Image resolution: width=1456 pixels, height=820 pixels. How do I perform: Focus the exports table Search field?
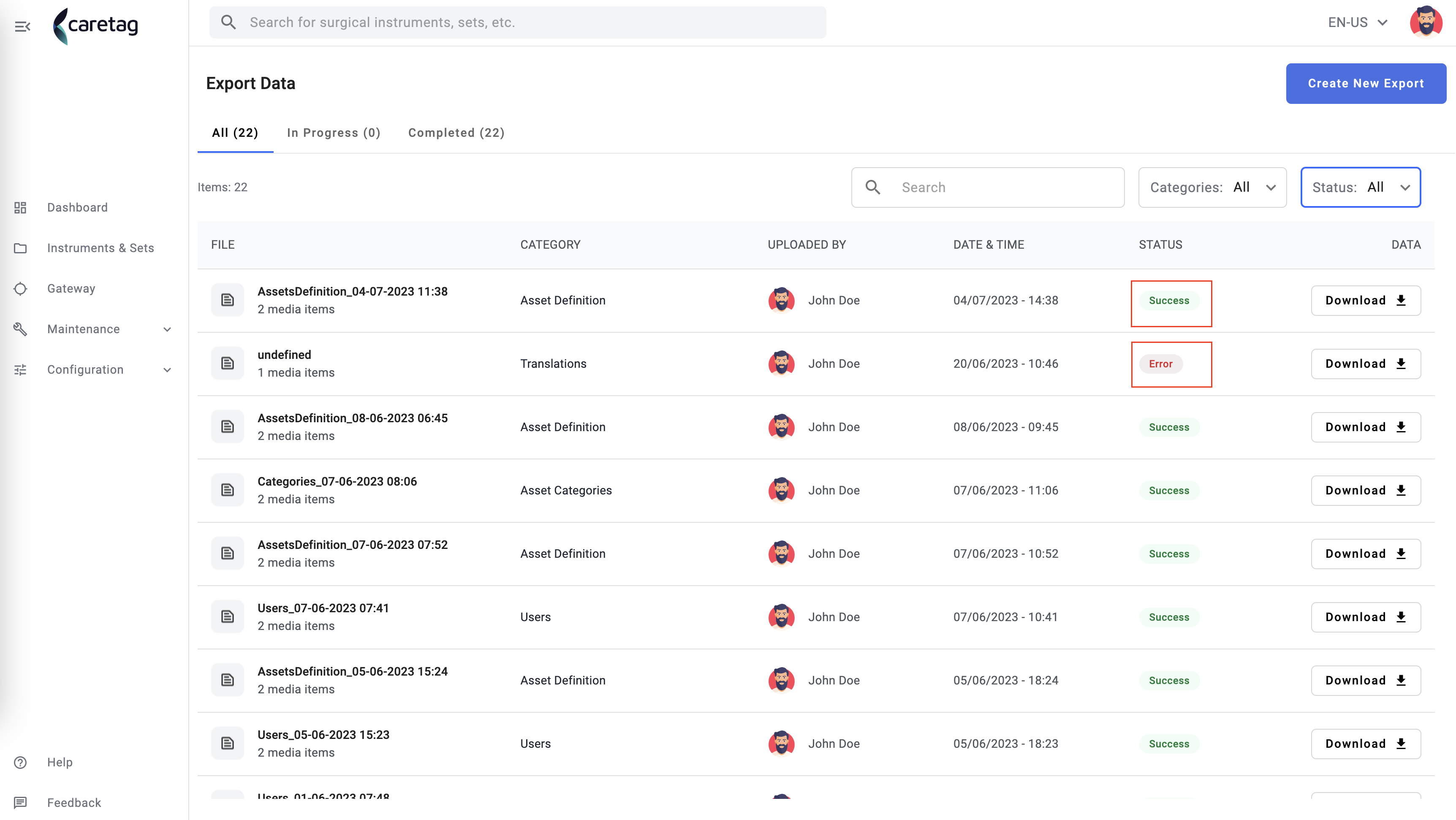(987, 187)
